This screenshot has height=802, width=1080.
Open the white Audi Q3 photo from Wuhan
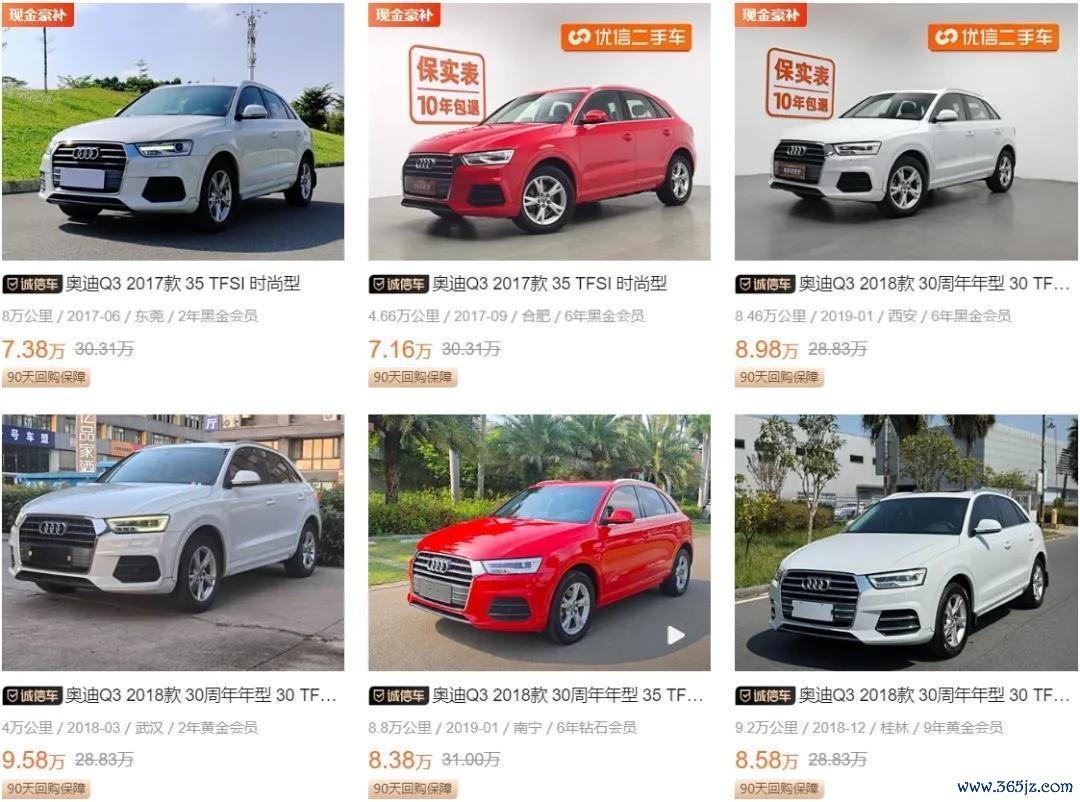point(173,542)
